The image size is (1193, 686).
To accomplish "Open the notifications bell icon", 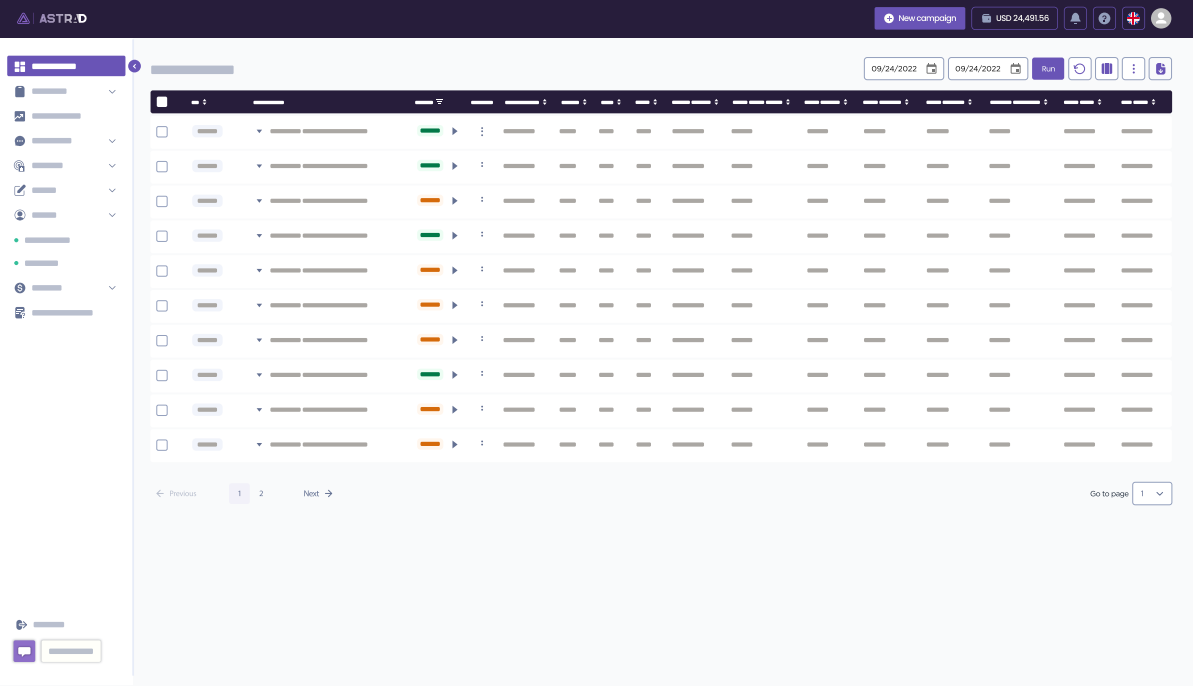I will pyautogui.click(x=1075, y=18).
